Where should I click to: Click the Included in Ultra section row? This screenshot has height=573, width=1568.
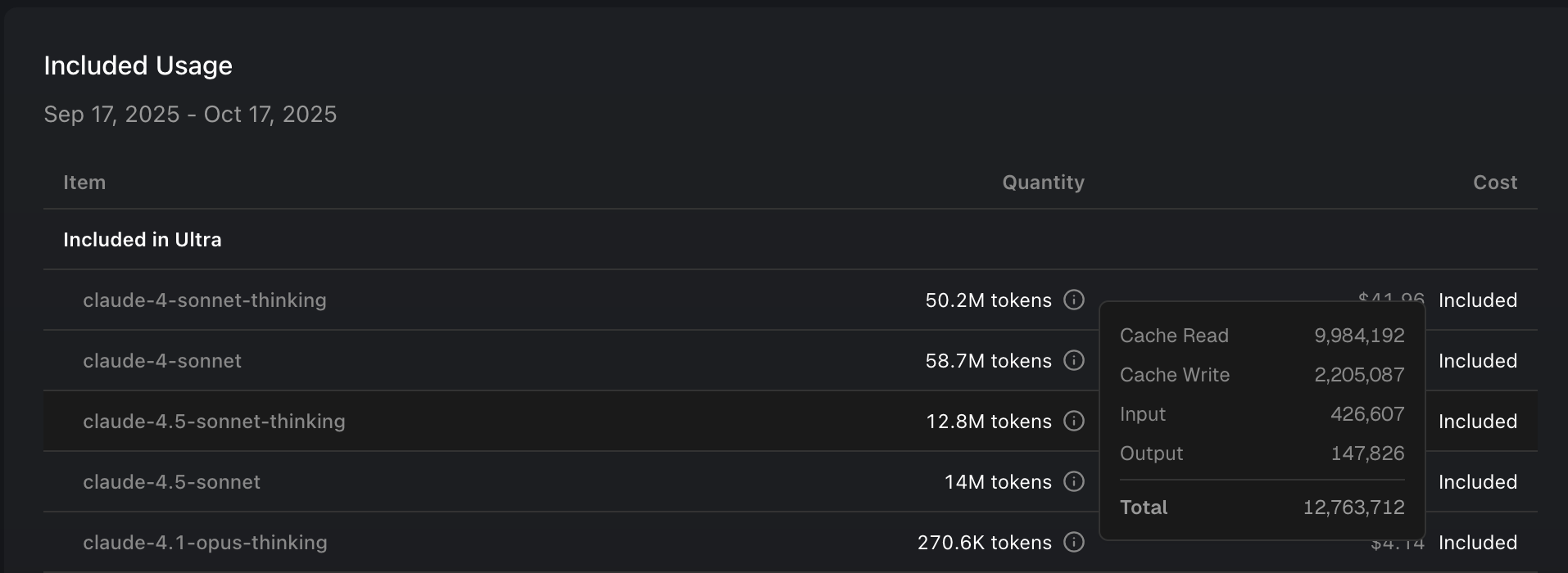(143, 240)
